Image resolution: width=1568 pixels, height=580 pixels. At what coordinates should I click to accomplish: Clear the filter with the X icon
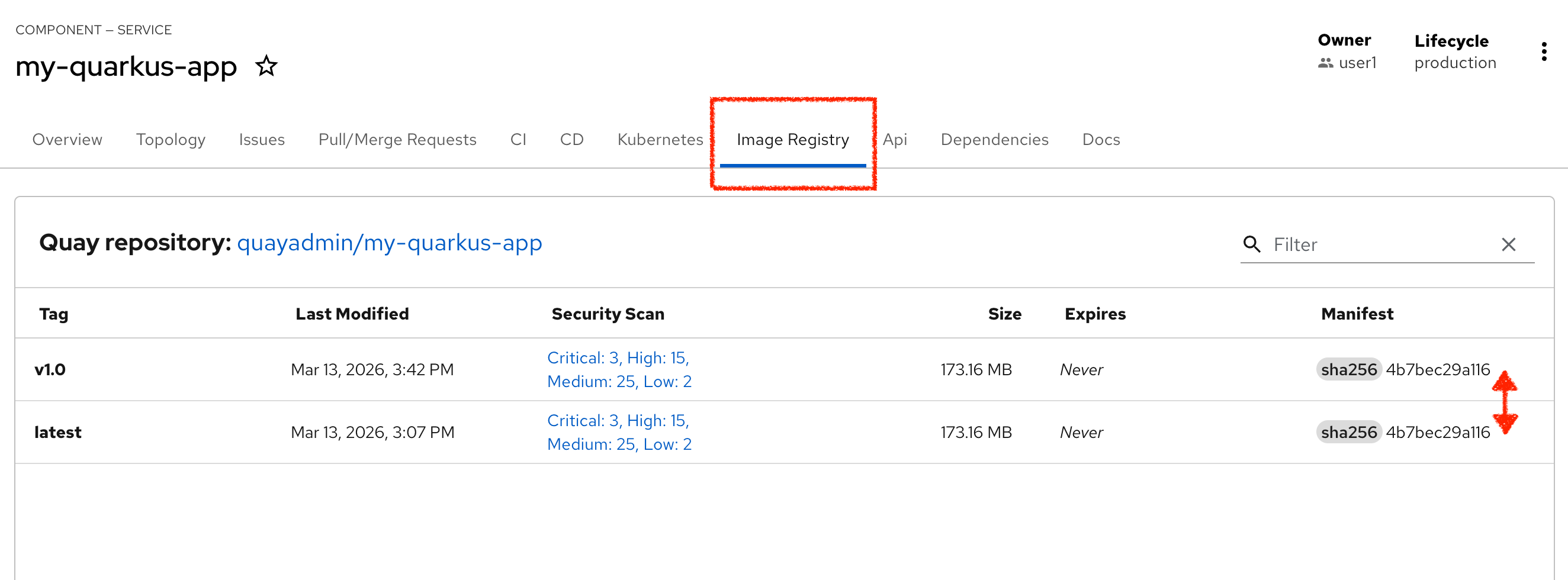pos(1508,244)
